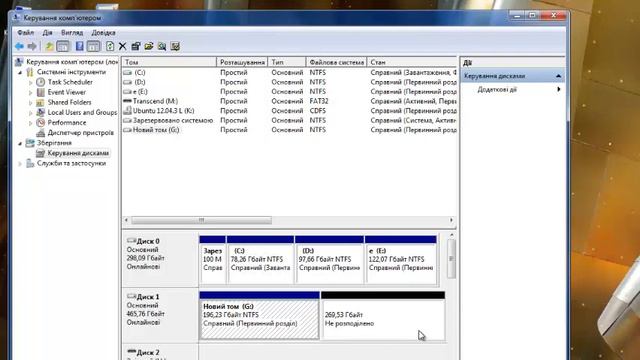Sort by the Розташування column header
The width and height of the screenshot is (640, 360).
click(242, 62)
